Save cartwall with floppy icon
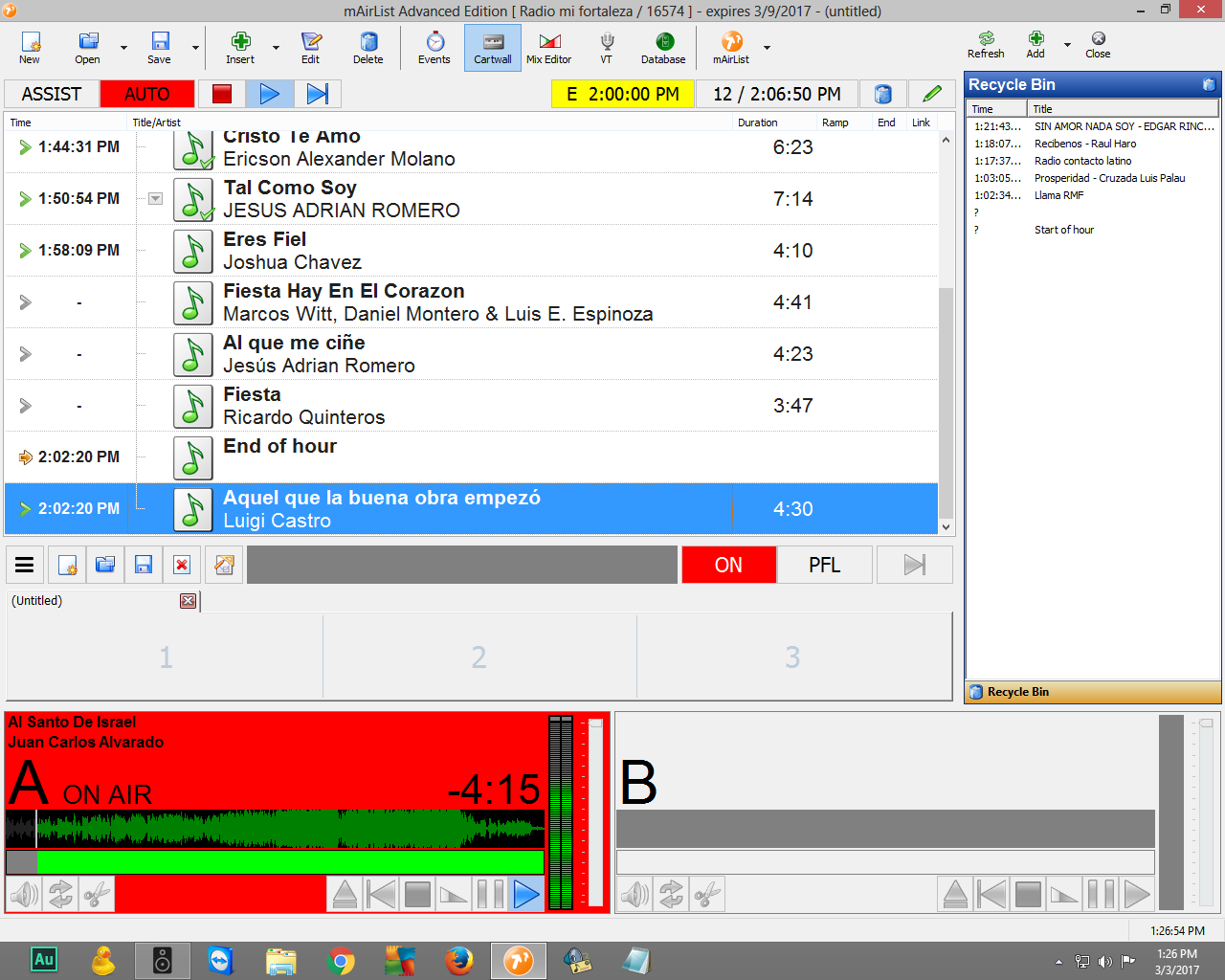The image size is (1225, 980). pos(144,565)
